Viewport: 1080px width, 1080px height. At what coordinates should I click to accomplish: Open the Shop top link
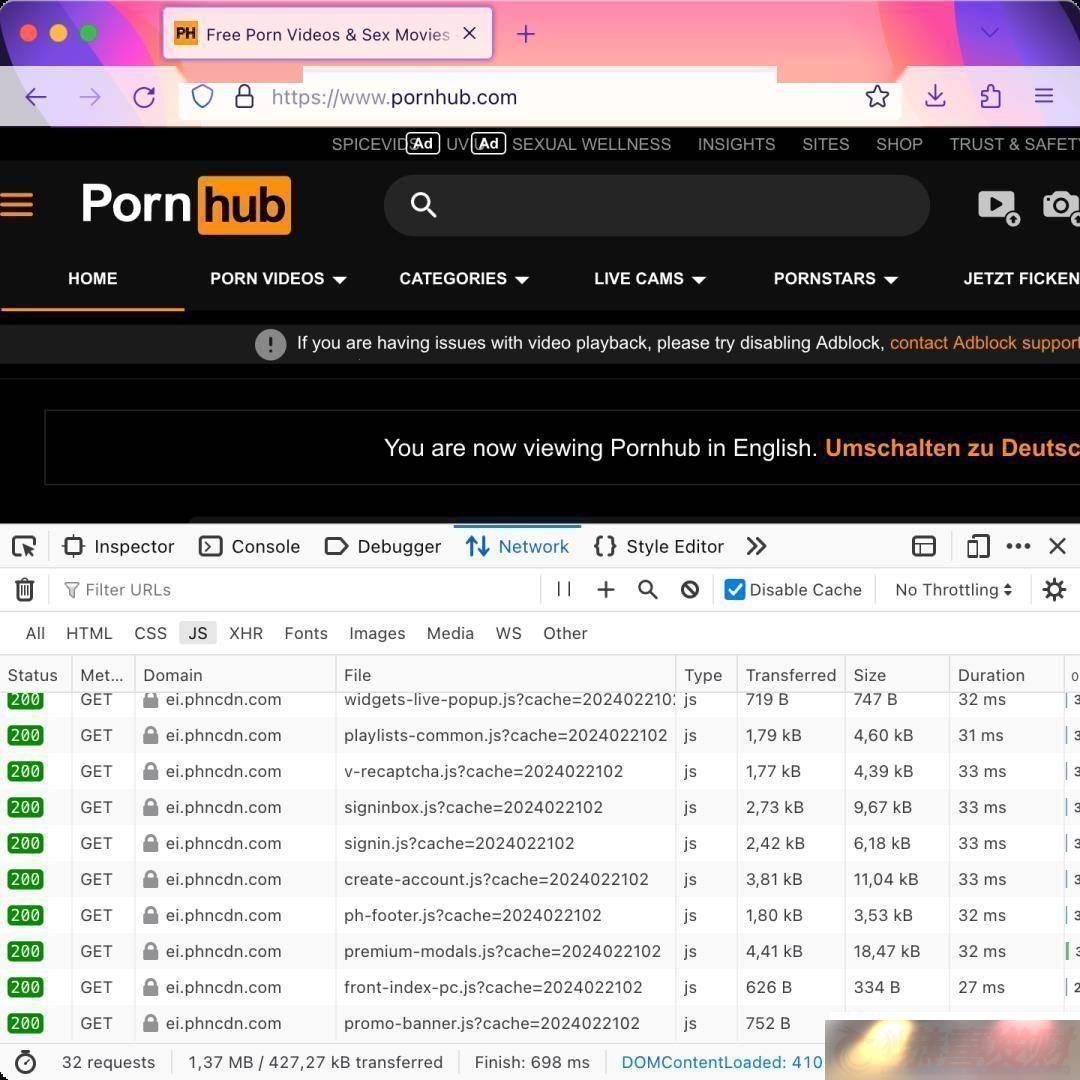pos(899,144)
